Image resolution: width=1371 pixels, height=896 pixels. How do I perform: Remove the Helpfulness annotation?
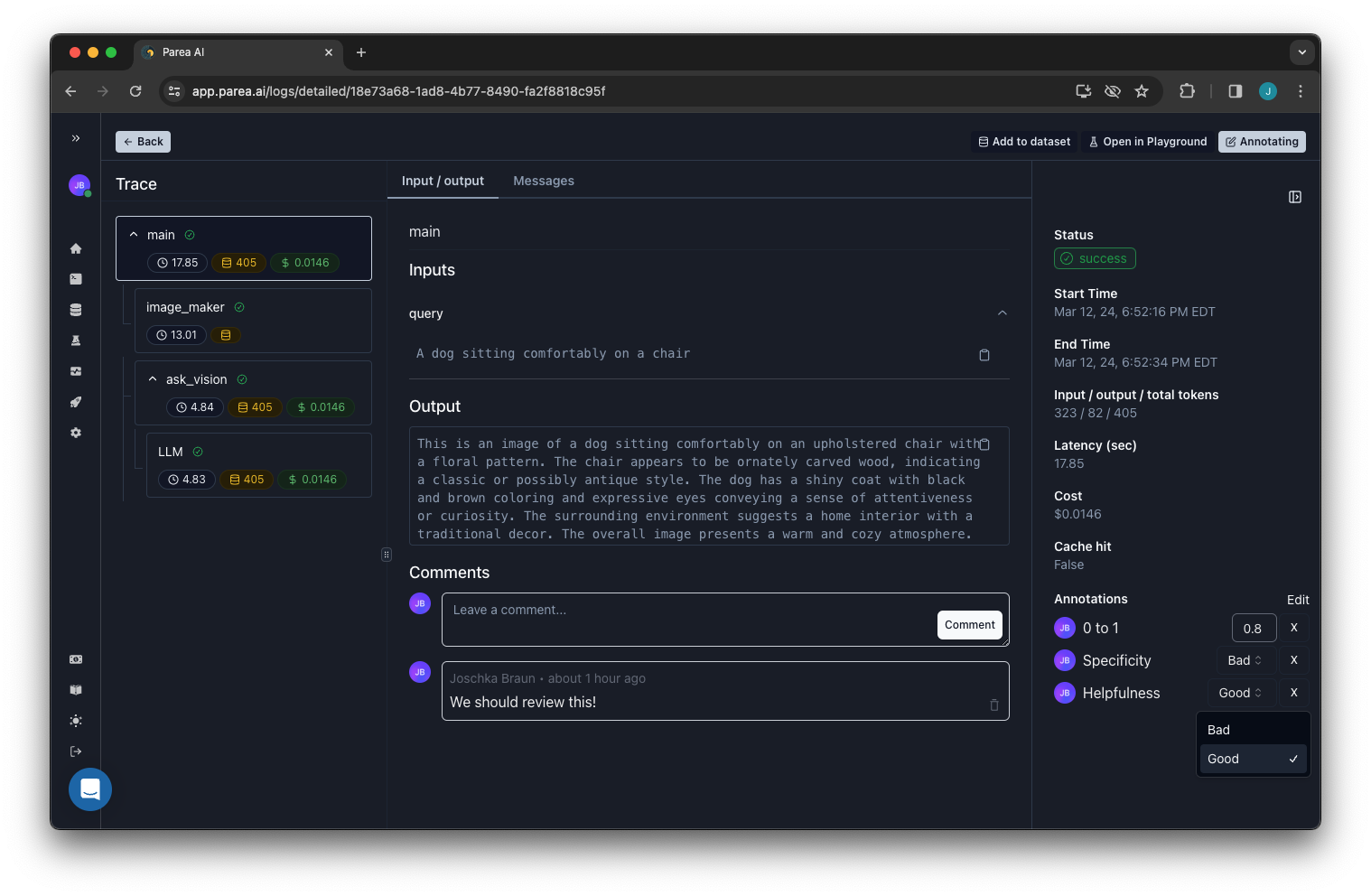click(1294, 693)
